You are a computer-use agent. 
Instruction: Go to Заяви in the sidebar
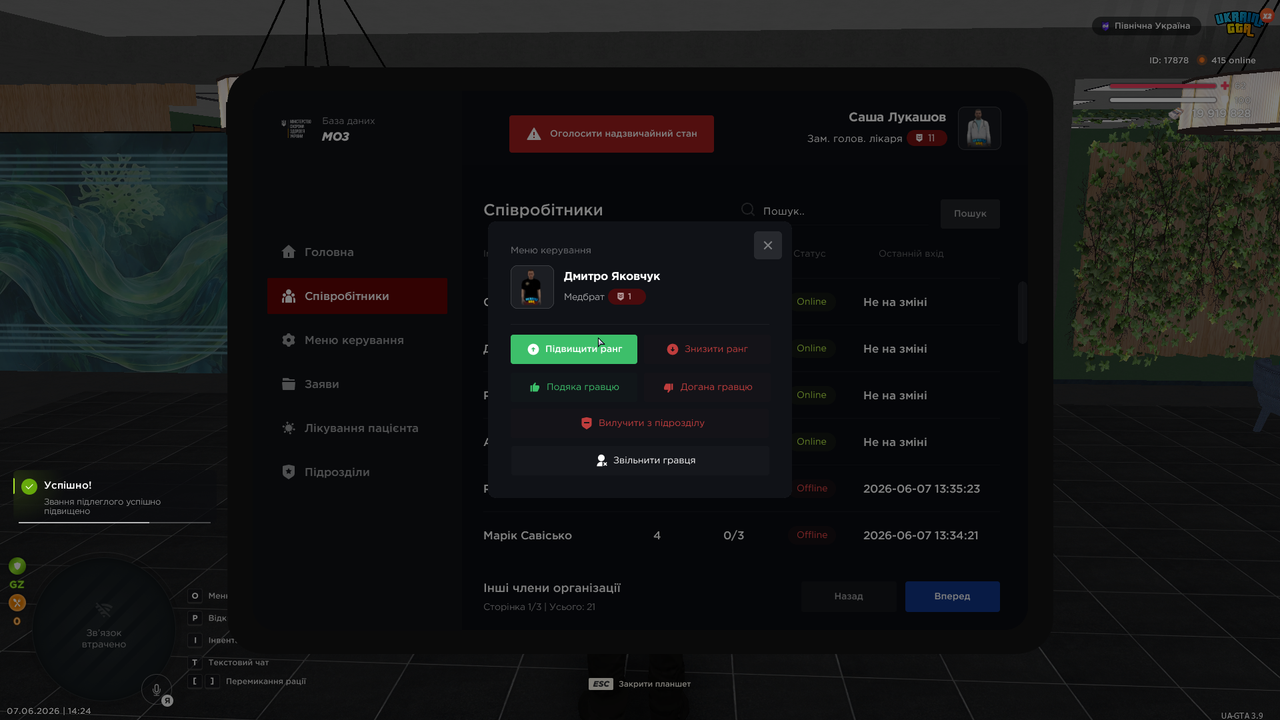pos(357,384)
